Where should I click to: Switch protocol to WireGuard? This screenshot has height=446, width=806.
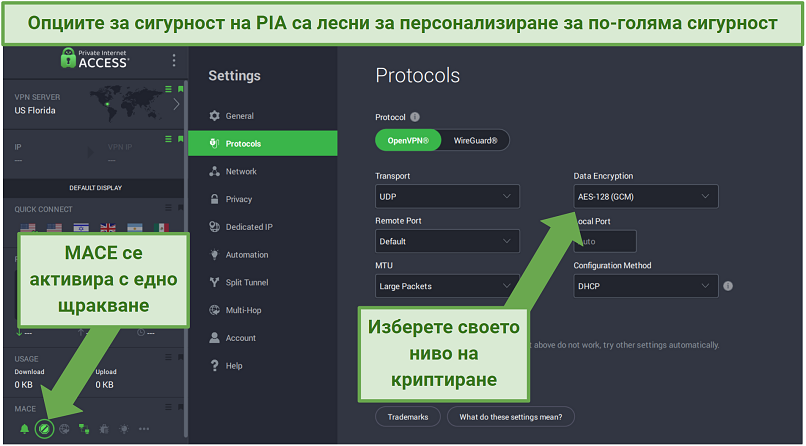(475, 140)
